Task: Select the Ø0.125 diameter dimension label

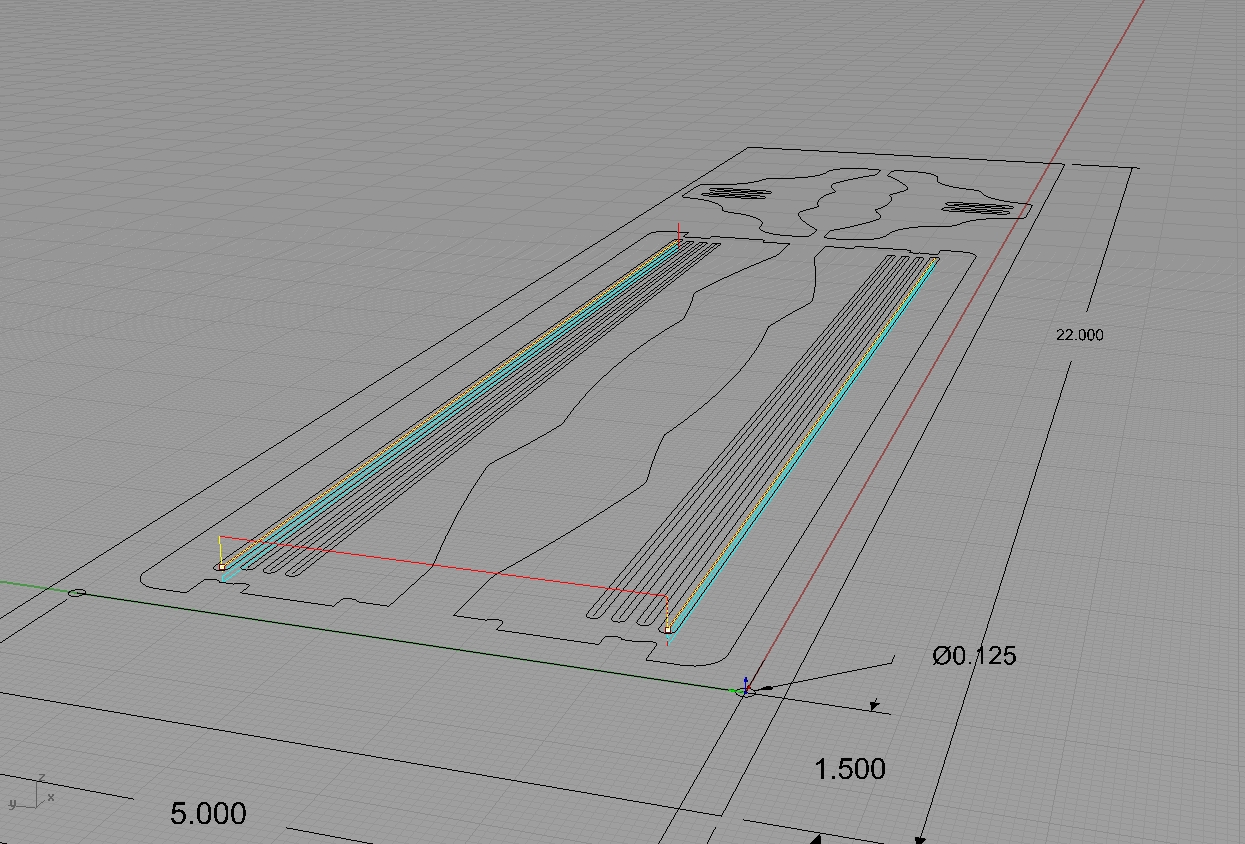Action: coord(973,656)
